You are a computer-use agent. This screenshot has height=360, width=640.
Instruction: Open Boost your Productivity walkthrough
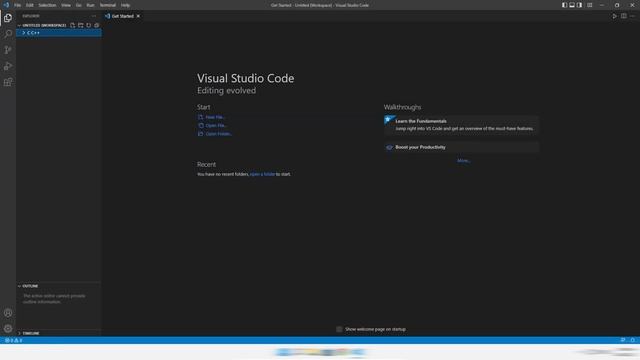(x=462, y=147)
